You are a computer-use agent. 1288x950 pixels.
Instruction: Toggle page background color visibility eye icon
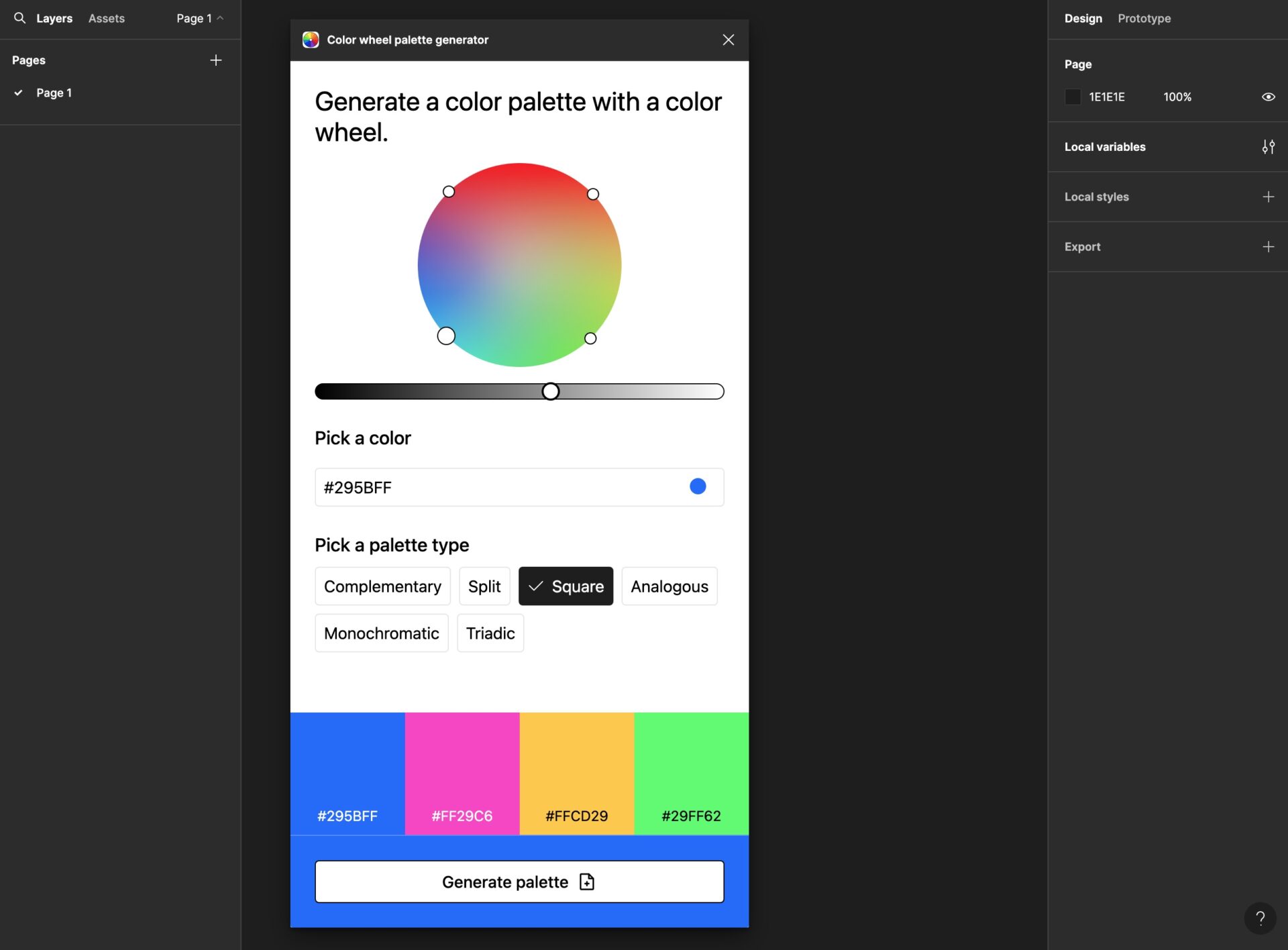coord(1269,96)
